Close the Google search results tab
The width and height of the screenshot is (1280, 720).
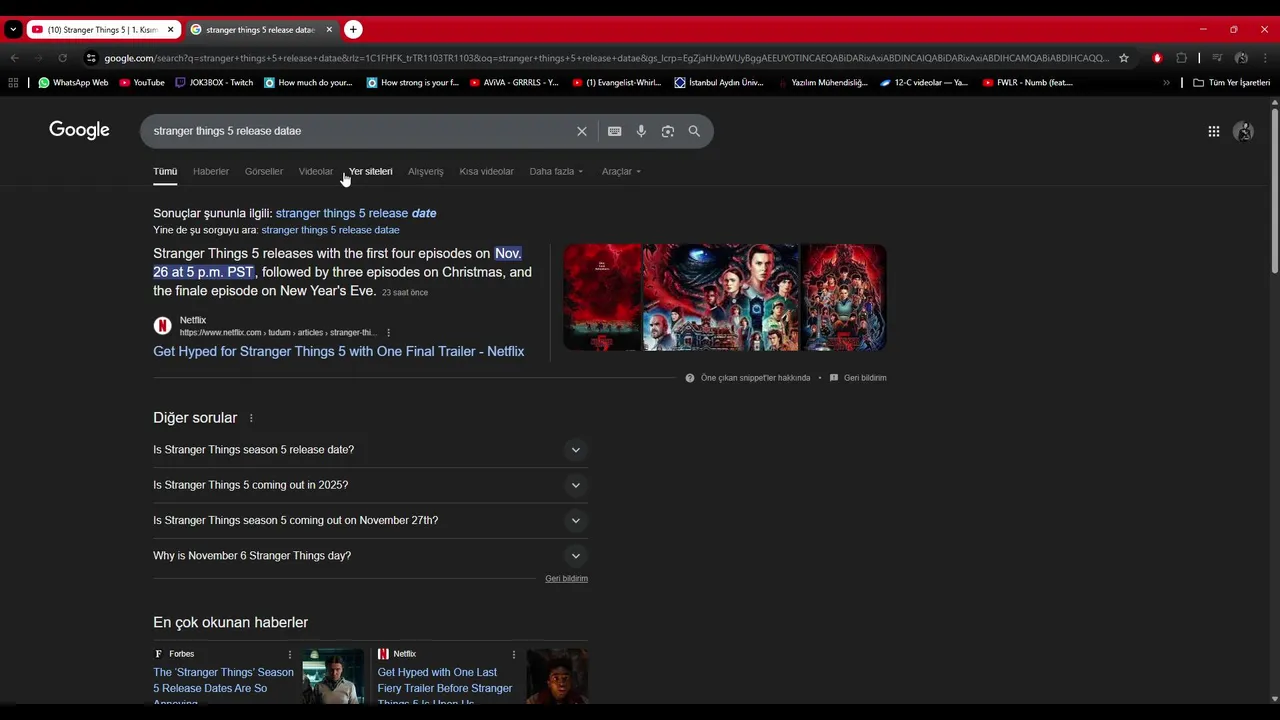click(x=329, y=29)
